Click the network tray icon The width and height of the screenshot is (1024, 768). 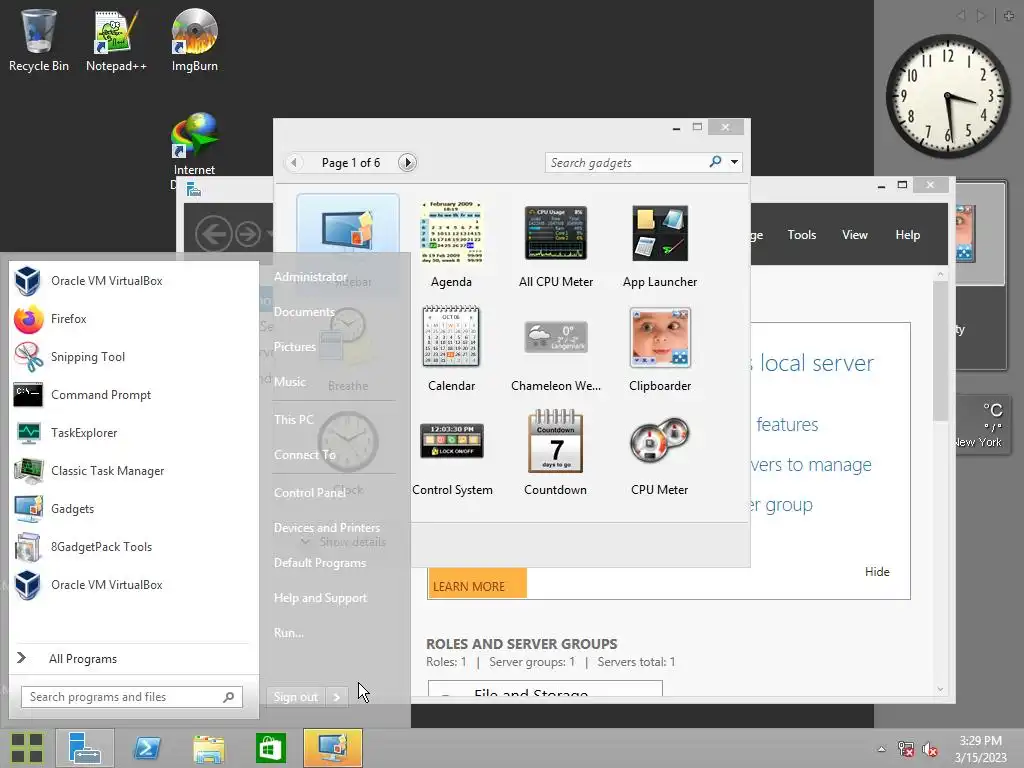click(x=906, y=750)
